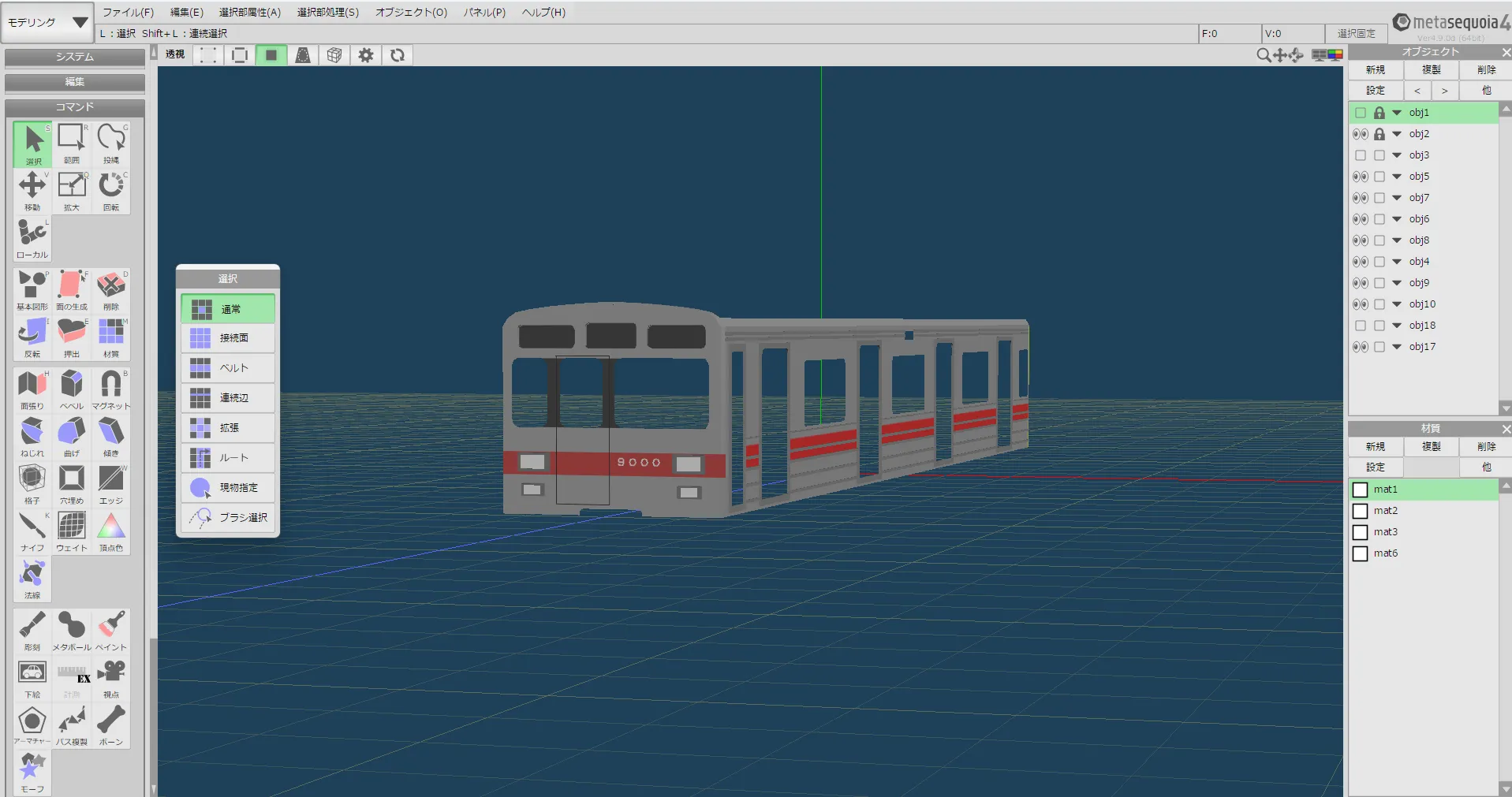Click the 複製 button in object panel

(x=1431, y=70)
